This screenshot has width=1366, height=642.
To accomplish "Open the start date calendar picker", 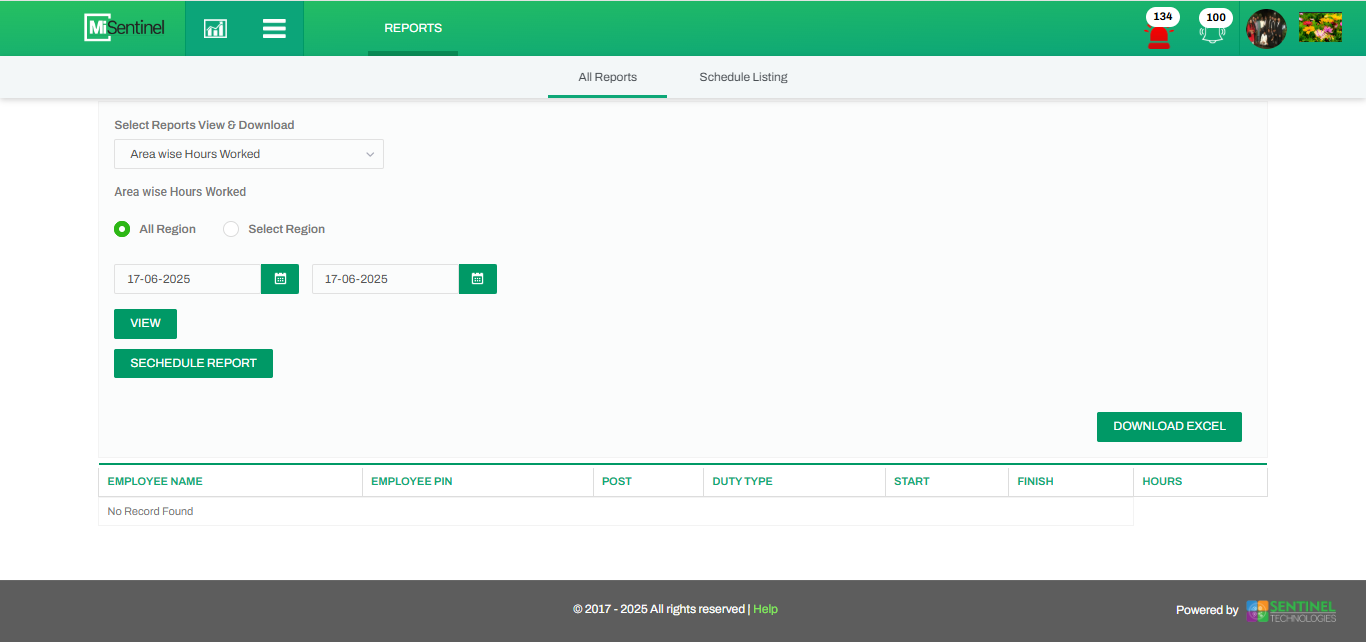I will pos(280,279).
